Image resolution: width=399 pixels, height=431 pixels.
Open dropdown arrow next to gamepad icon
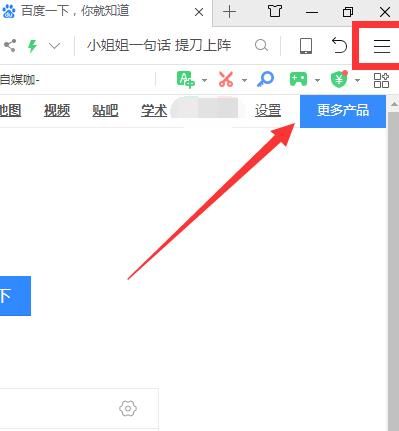point(317,80)
